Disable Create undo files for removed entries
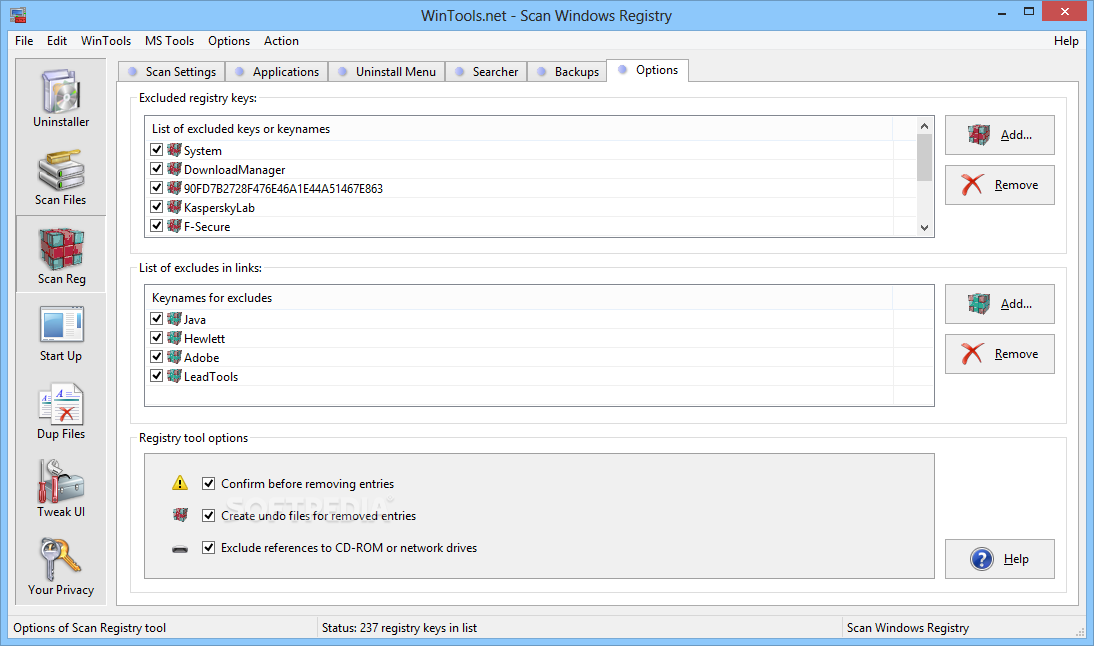 [x=208, y=516]
